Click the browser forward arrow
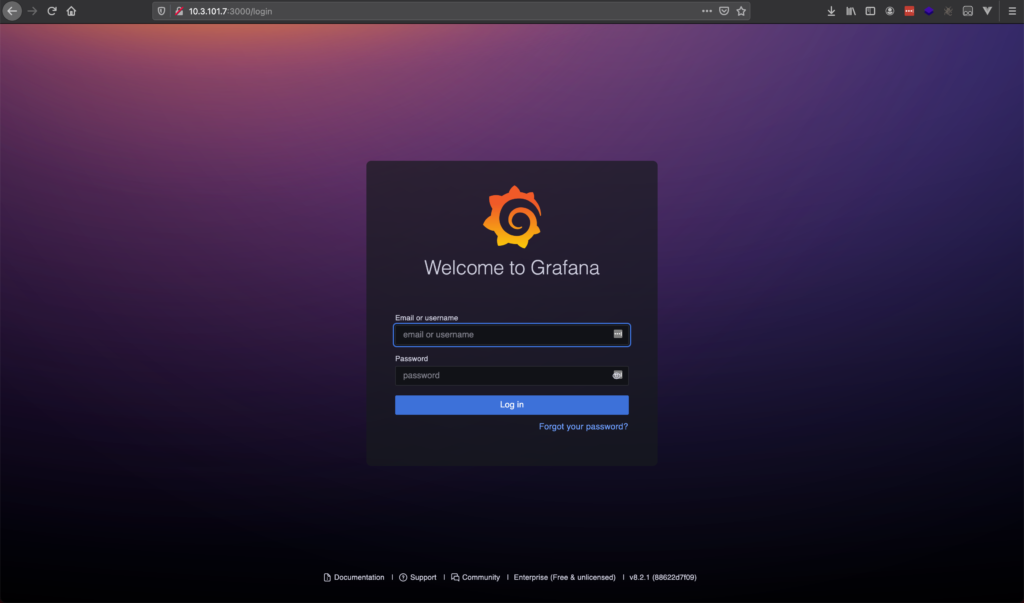 (32, 11)
